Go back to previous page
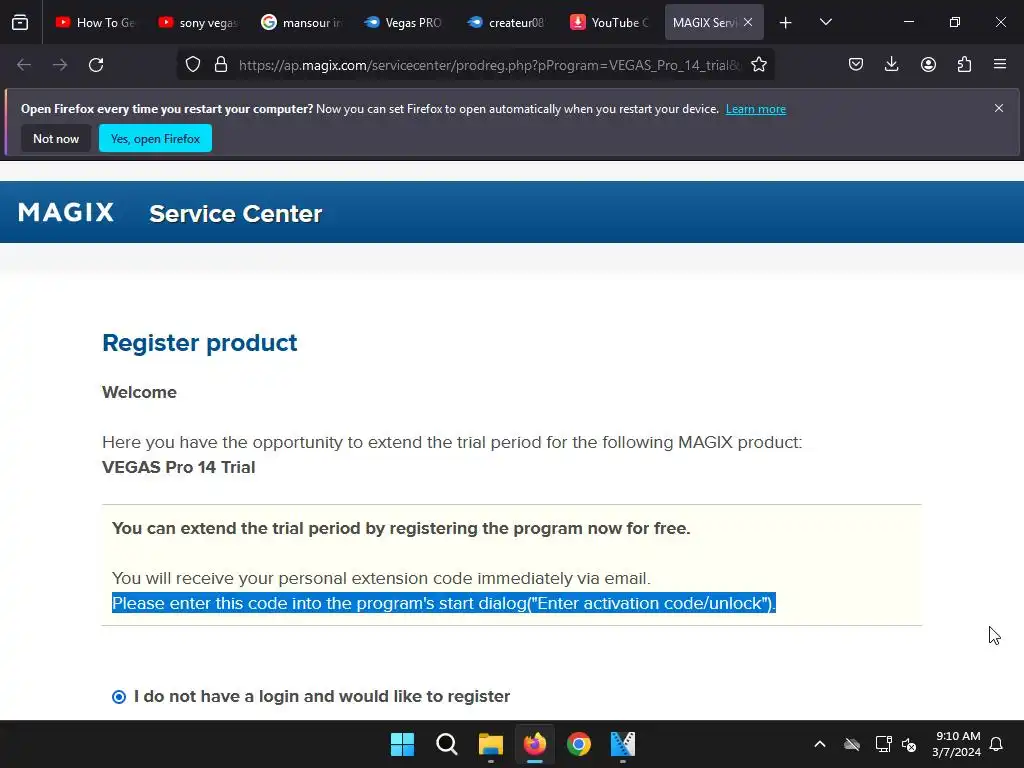The image size is (1024, 768). (x=24, y=65)
